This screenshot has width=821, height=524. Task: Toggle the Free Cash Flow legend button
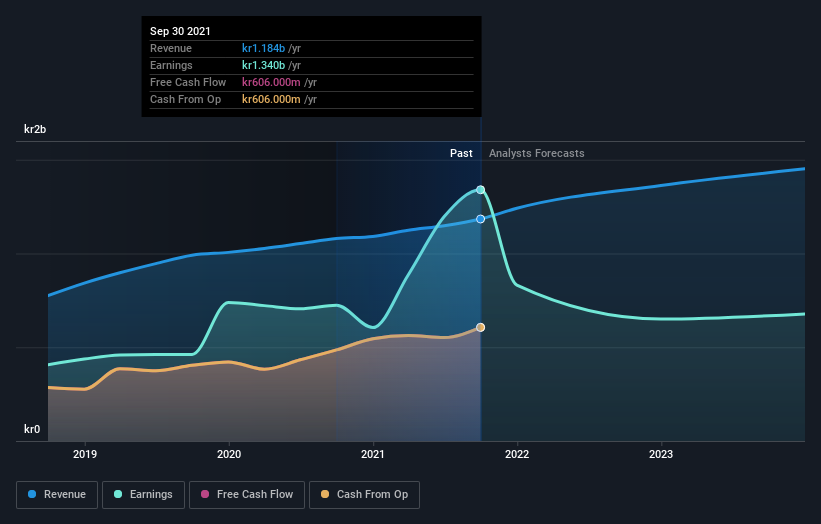point(247,495)
